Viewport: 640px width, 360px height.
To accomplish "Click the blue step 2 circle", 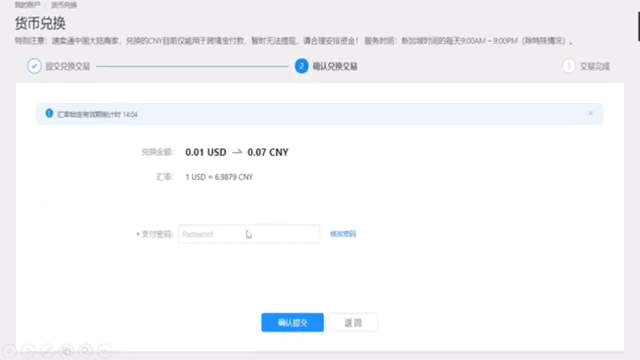I will [x=302, y=66].
